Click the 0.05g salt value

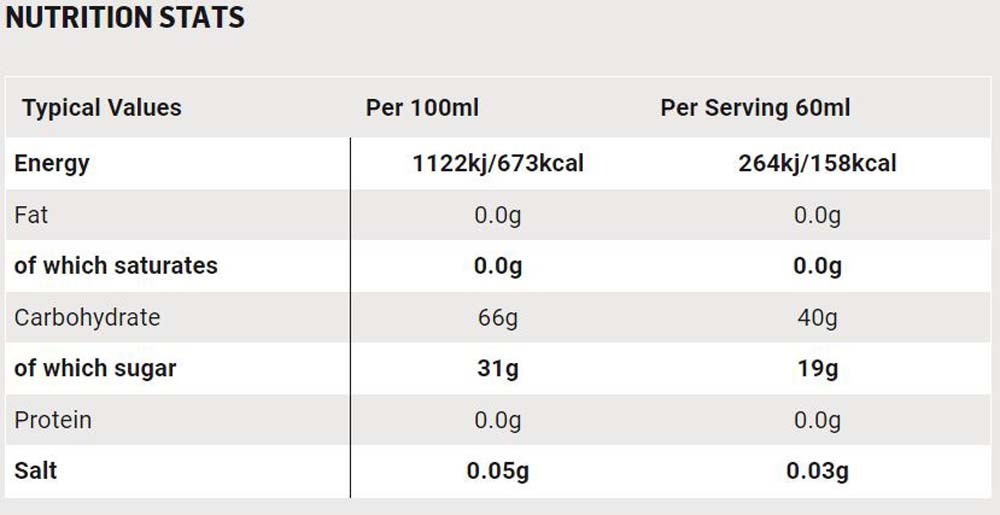coord(498,471)
